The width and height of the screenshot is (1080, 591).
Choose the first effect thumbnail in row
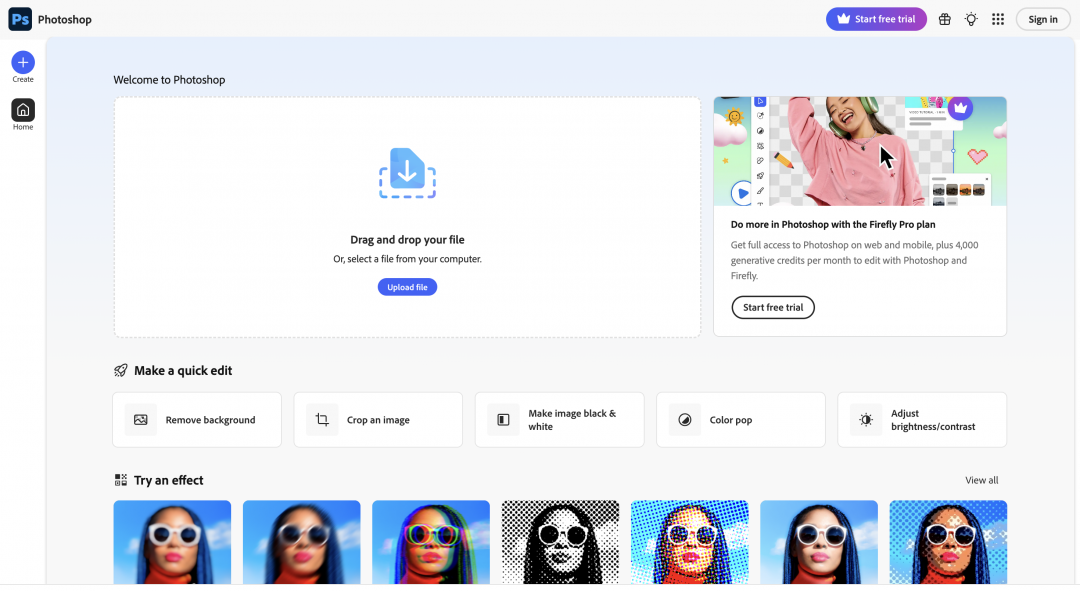tap(172, 541)
